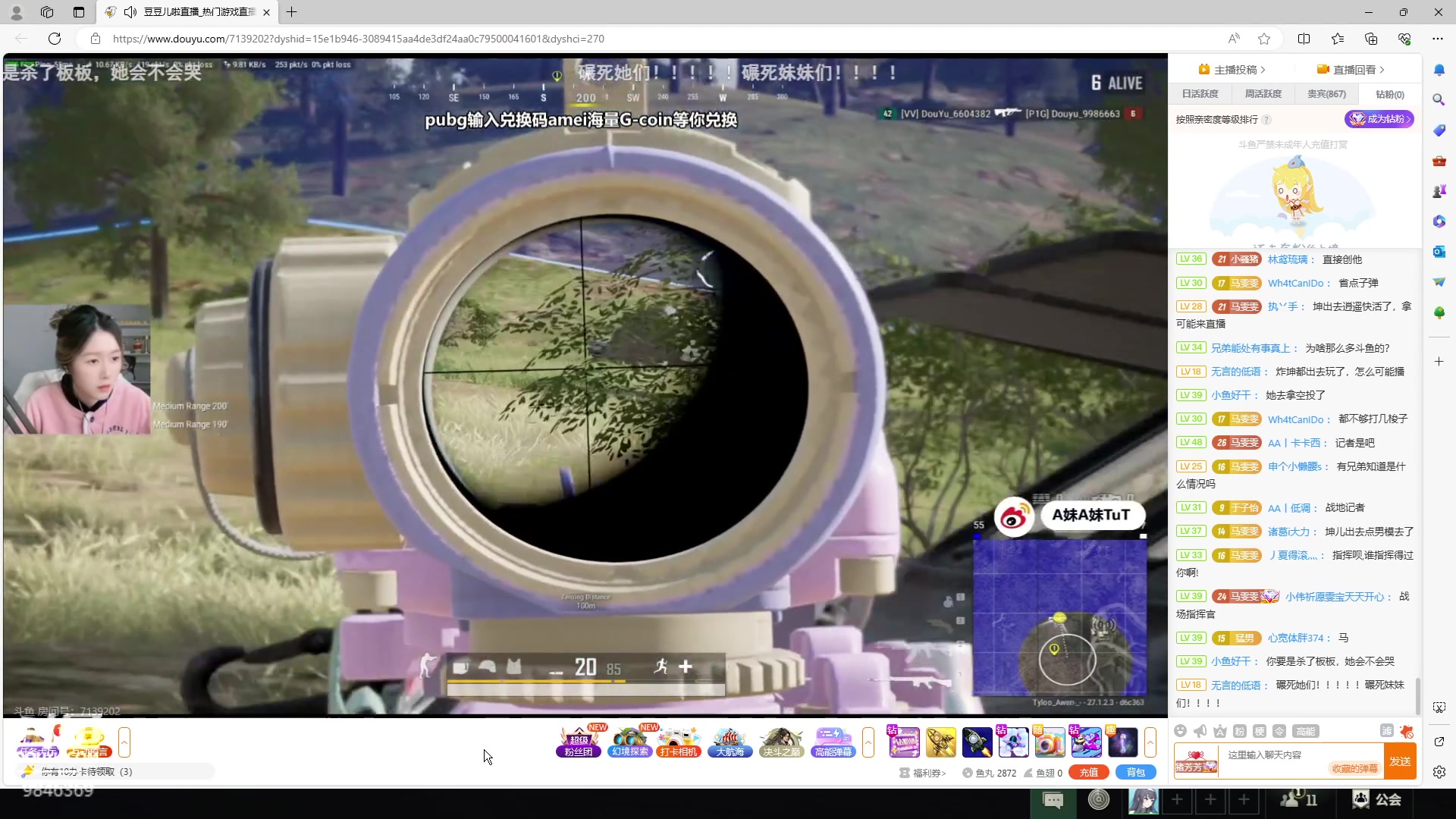Open 直播回看 live replay
The height and width of the screenshot is (819, 1456).
tap(1351, 70)
